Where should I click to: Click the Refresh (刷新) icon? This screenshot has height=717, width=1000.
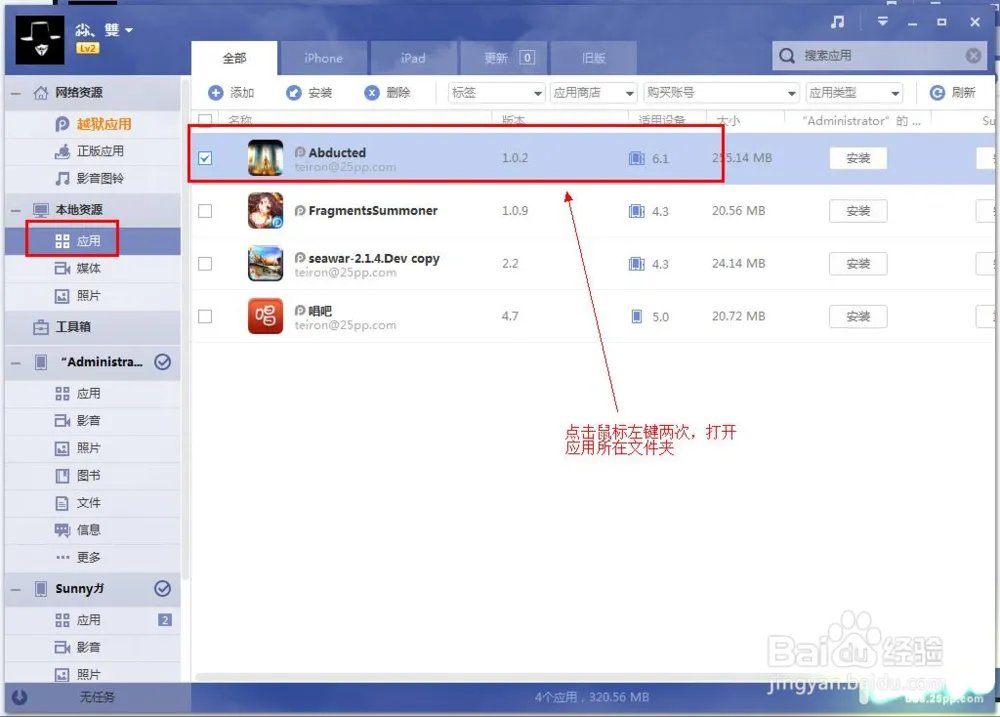pyautogui.click(x=937, y=93)
